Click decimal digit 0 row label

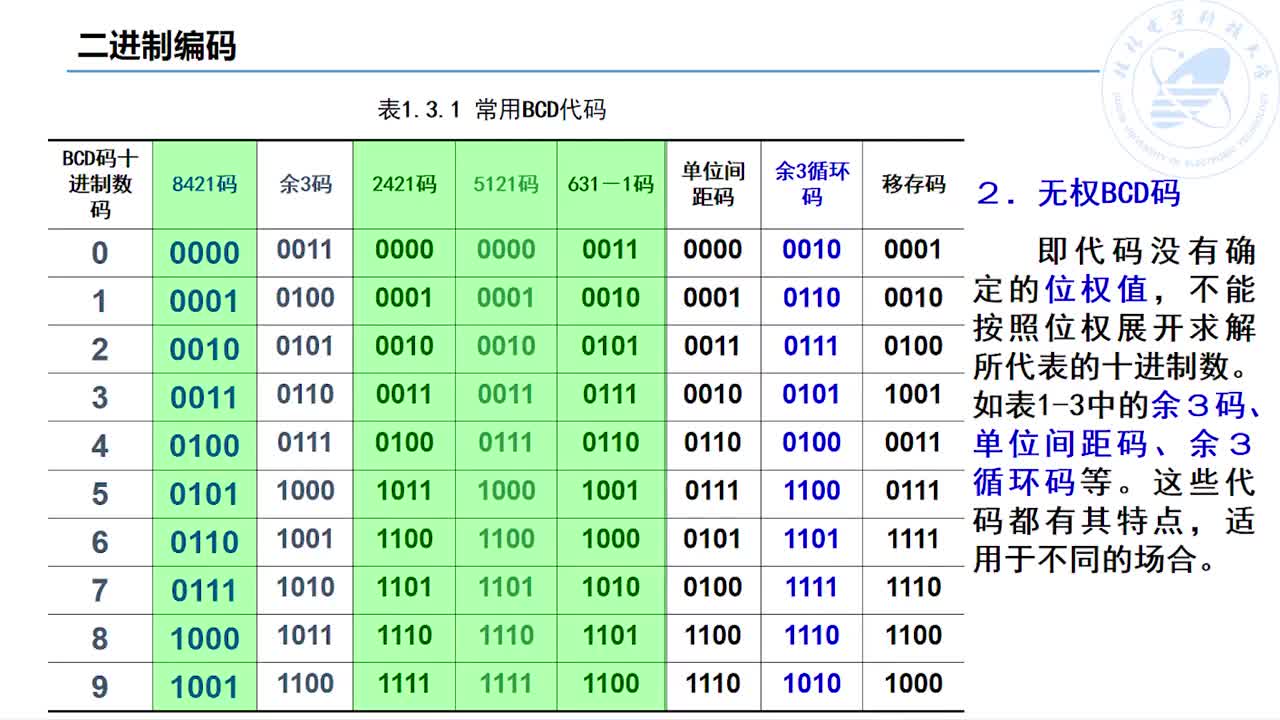[99, 253]
